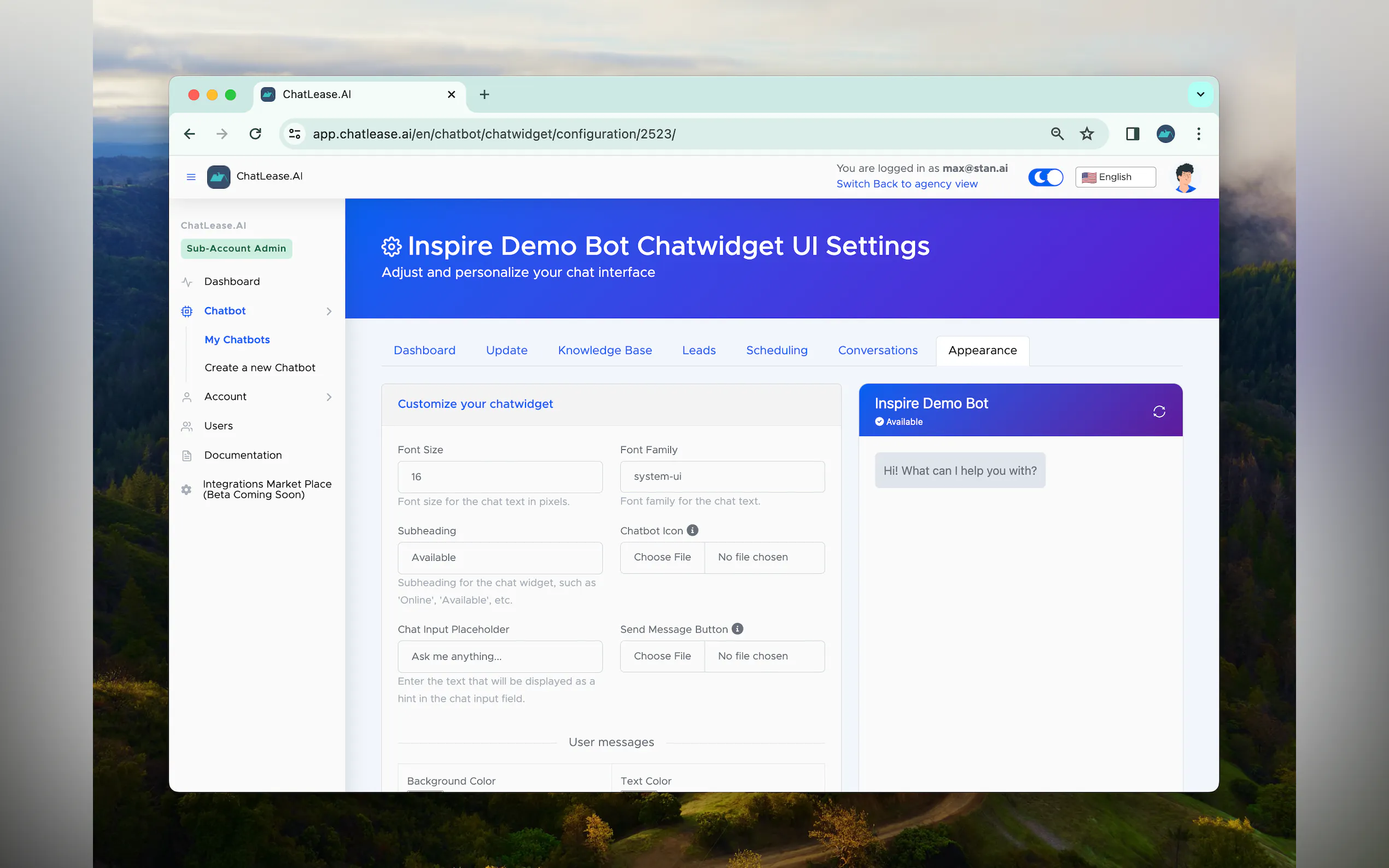Click the Chatbot Icon info tooltip icon
The width and height of the screenshot is (1389, 868).
pyautogui.click(x=692, y=530)
